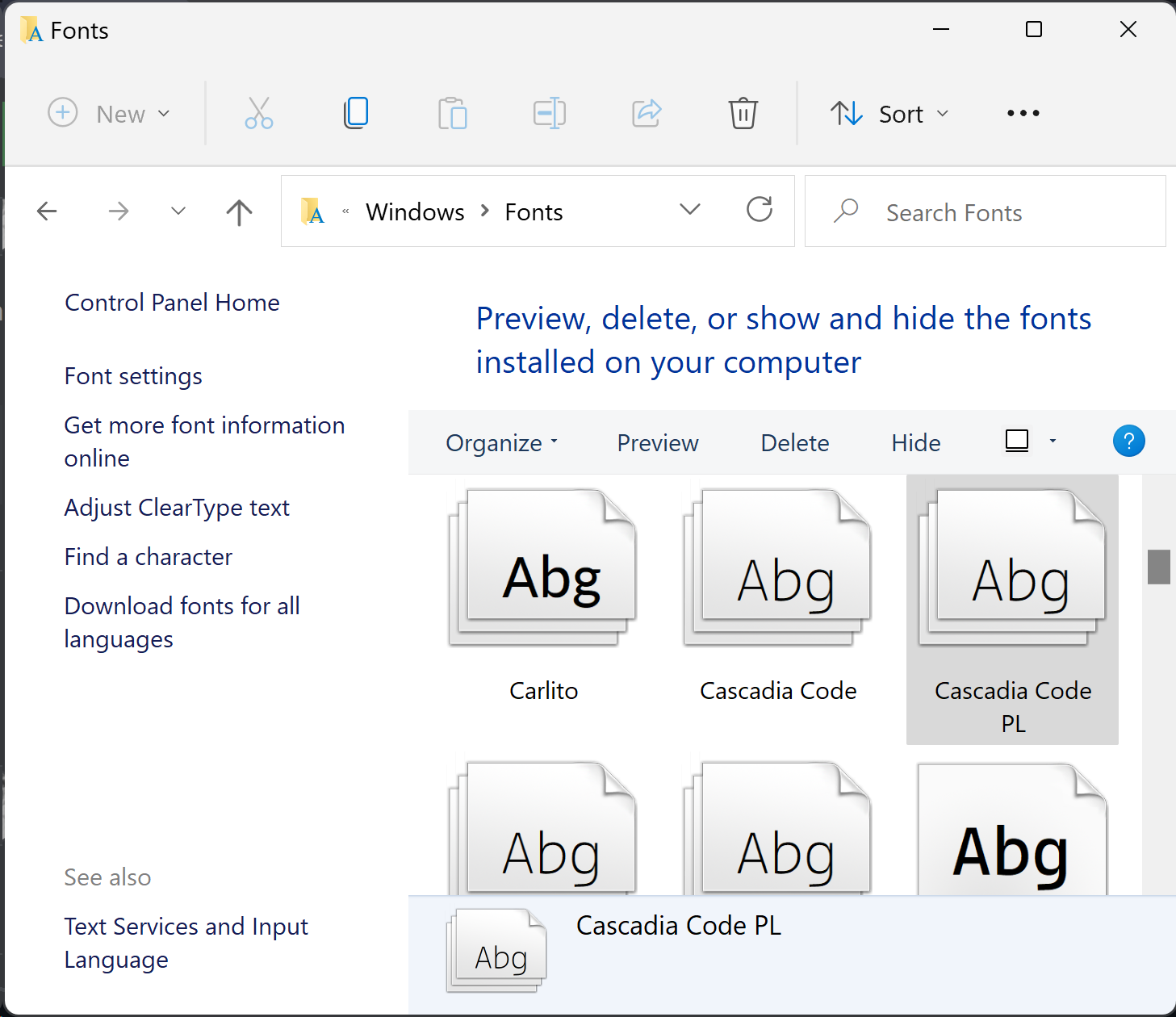Open the view style dropdown arrow
This screenshot has width=1176, height=1017.
coord(1052,441)
